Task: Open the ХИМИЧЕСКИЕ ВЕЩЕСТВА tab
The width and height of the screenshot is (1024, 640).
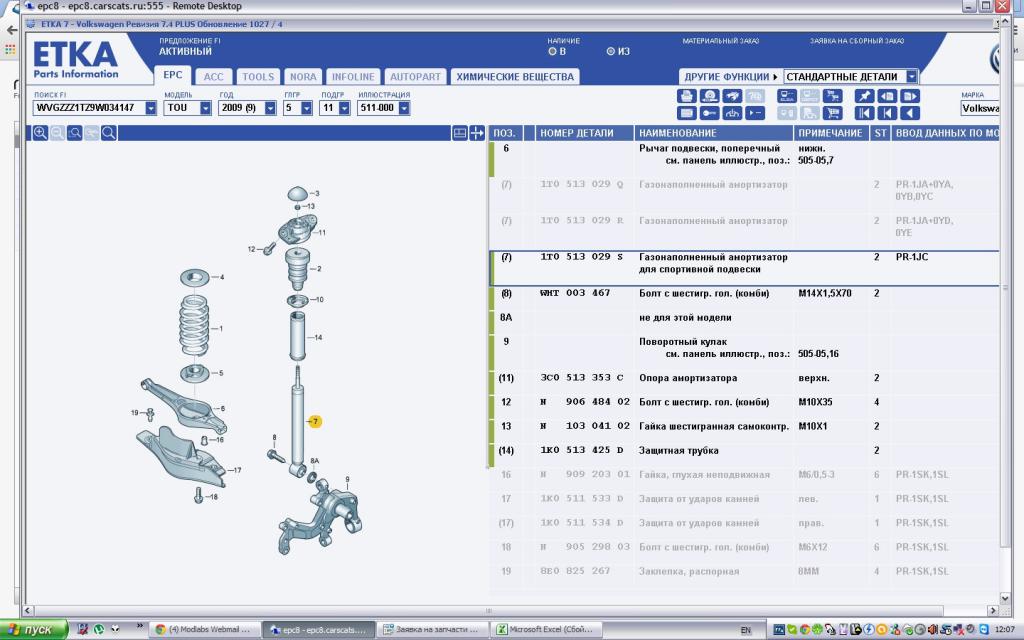Action: 515,77
